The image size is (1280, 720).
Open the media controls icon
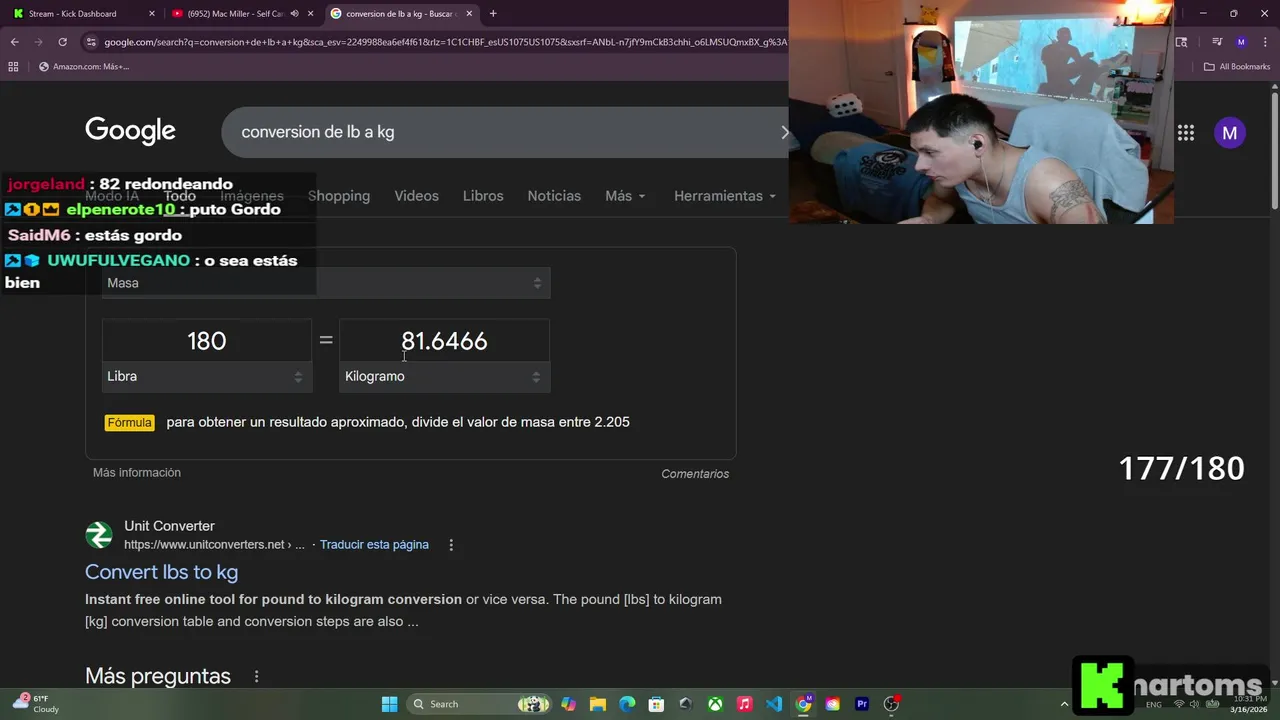coord(1217,42)
